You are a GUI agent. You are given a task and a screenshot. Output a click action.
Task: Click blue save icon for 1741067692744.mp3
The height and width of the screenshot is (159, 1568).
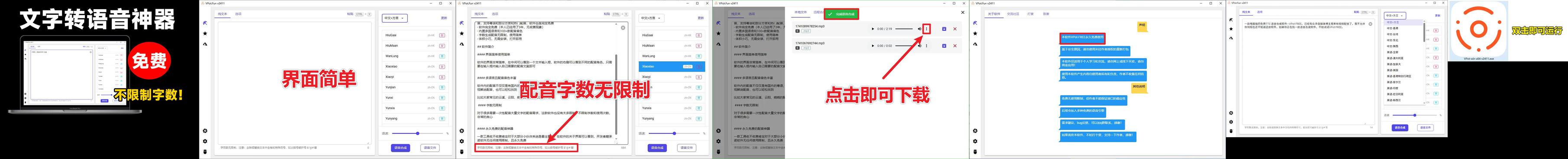tap(944, 46)
